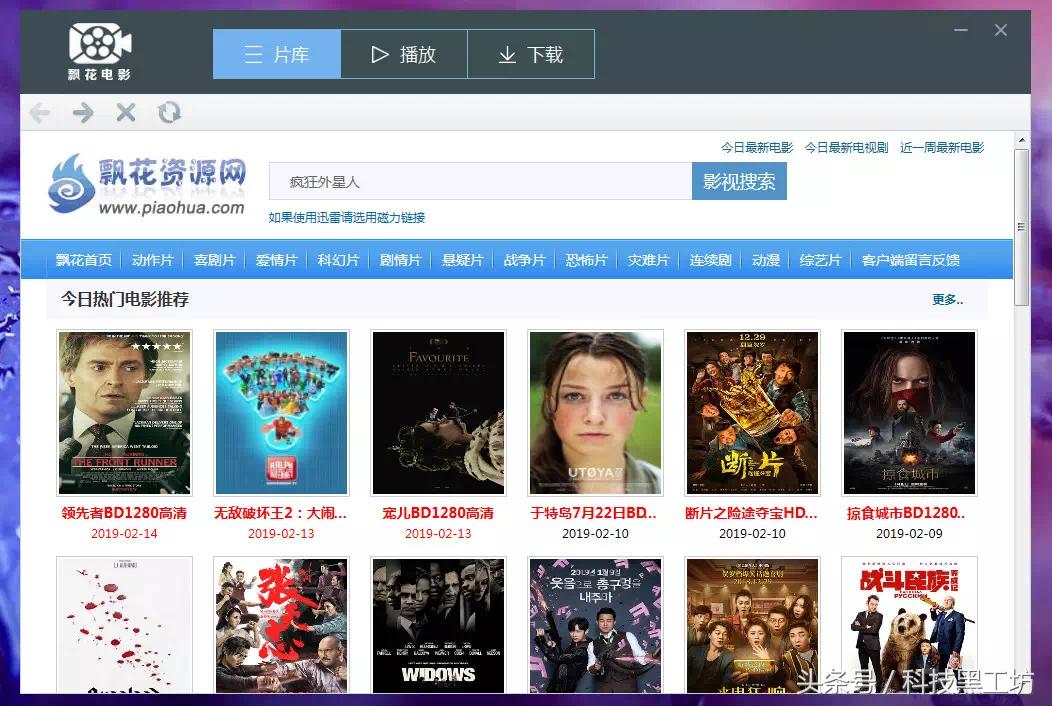
Task: Select the 恐怖片 category
Action: coord(586,260)
